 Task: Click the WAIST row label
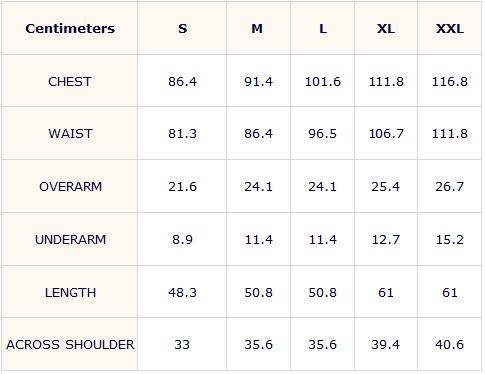pos(70,134)
